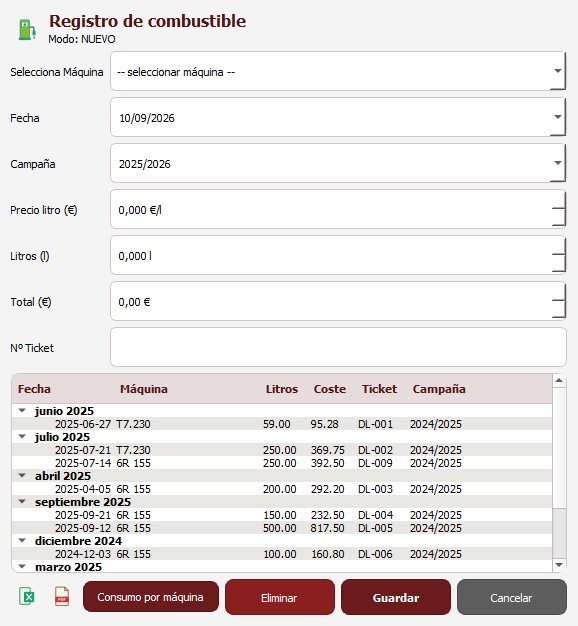This screenshot has height=626, width=578.
Task: Open Consumo por máquina report
Action: click(x=151, y=597)
